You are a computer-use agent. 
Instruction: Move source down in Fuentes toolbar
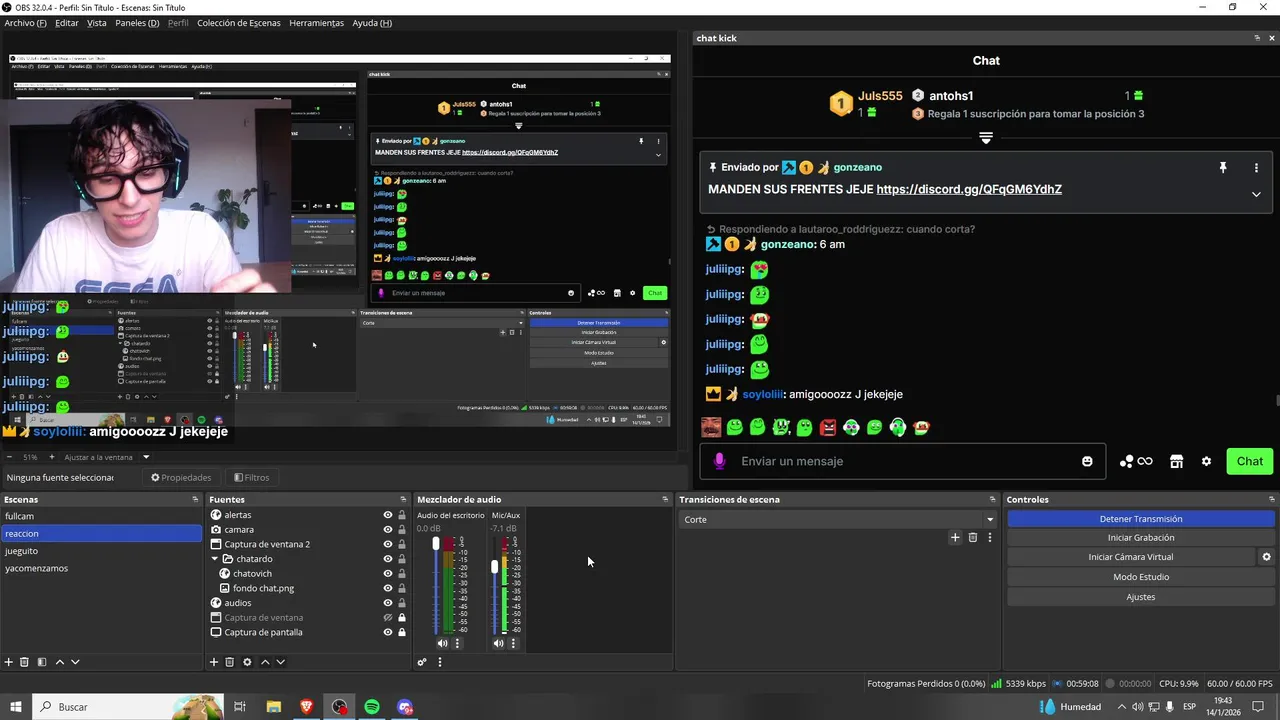[x=280, y=662]
